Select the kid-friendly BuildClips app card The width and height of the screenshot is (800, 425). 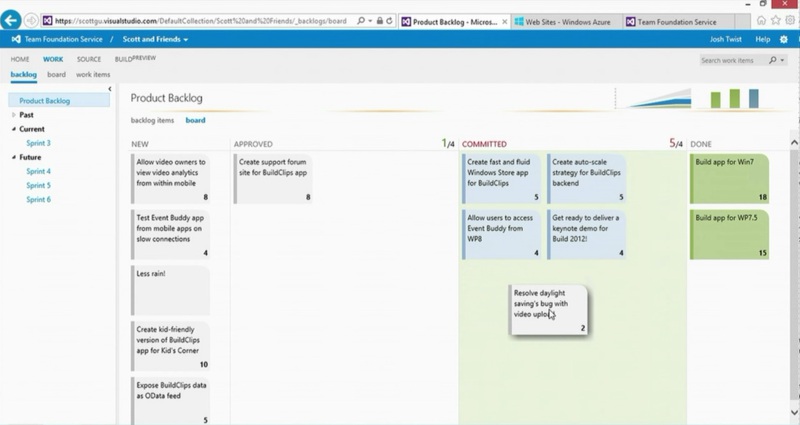(170, 346)
